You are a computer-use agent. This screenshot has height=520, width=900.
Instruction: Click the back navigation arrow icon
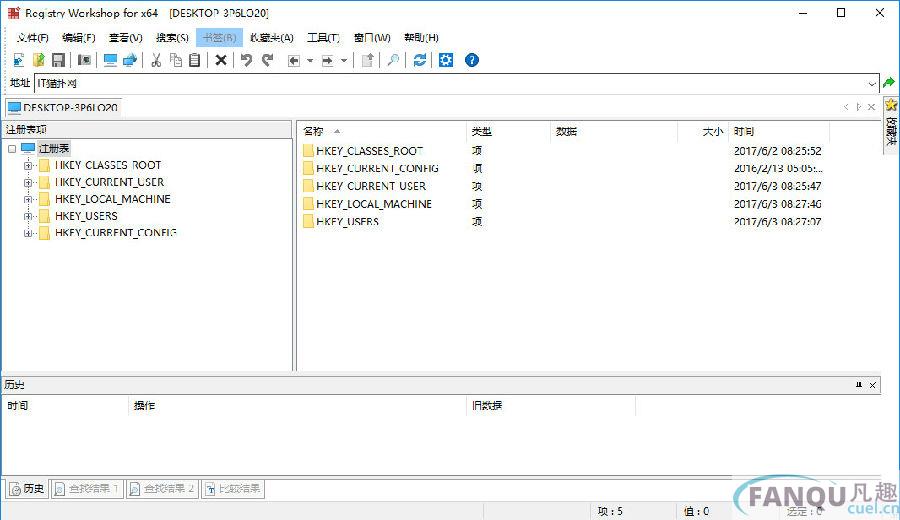tap(294, 60)
